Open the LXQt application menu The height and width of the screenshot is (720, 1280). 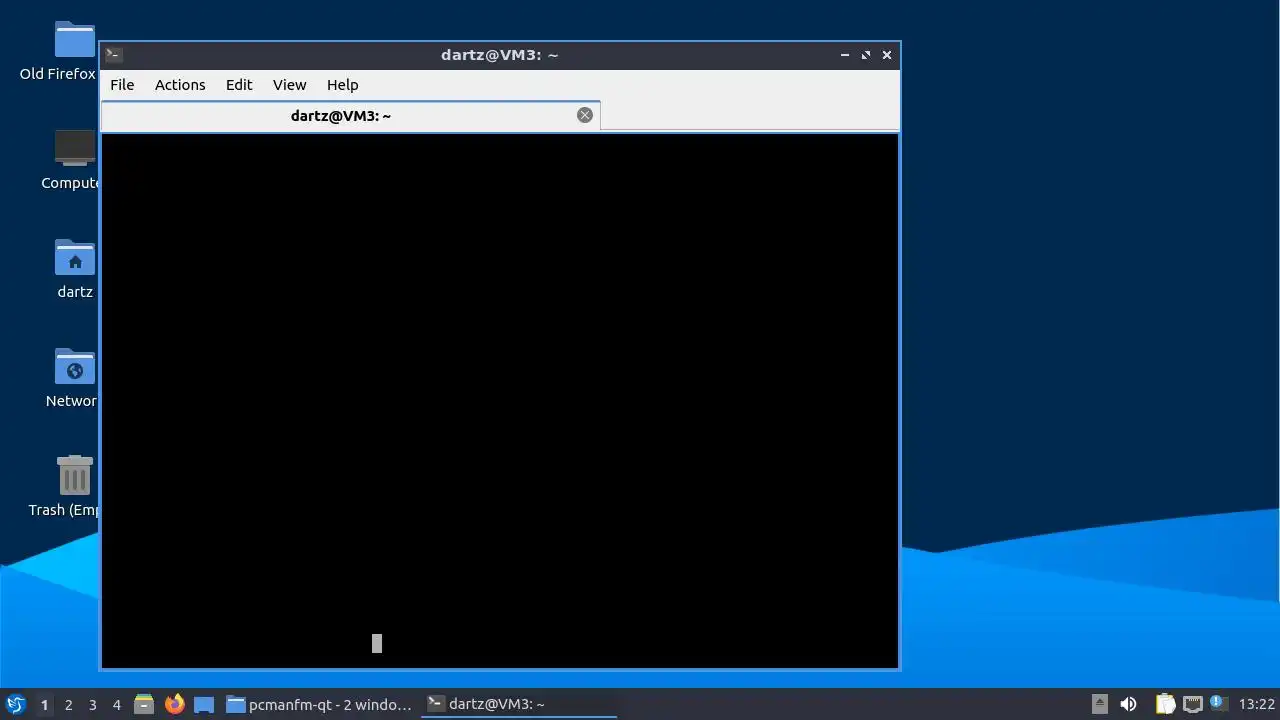(x=16, y=704)
